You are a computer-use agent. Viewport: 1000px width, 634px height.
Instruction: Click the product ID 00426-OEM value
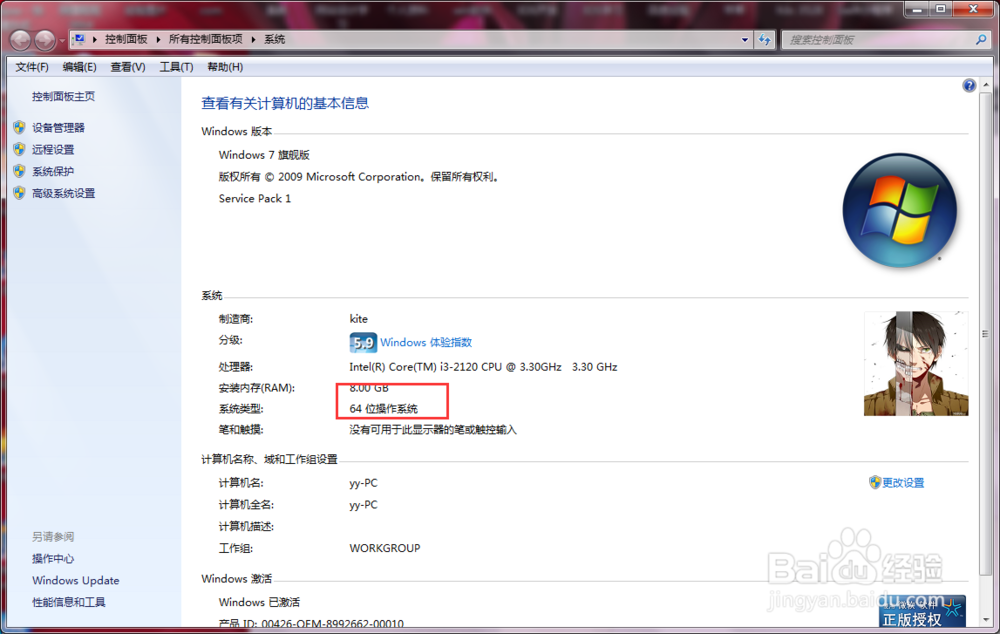point(332,623)
